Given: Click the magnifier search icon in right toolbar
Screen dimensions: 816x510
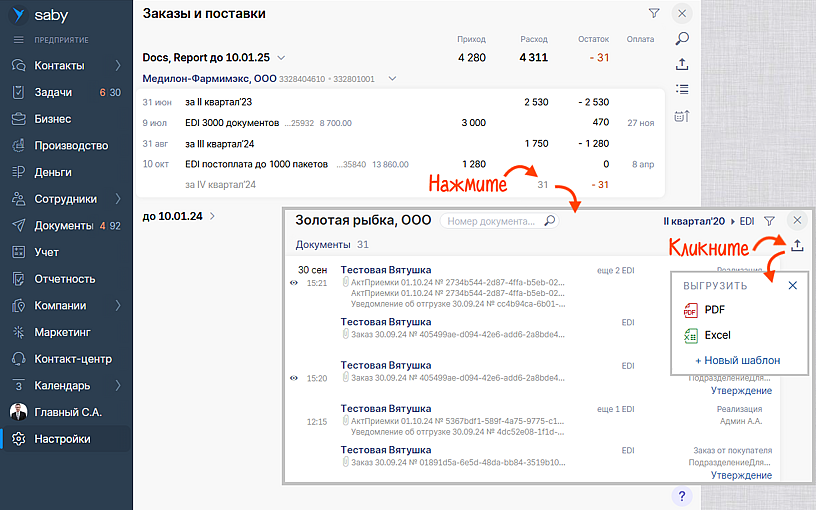Looking at the screenshot, I should tap(682, 39).
